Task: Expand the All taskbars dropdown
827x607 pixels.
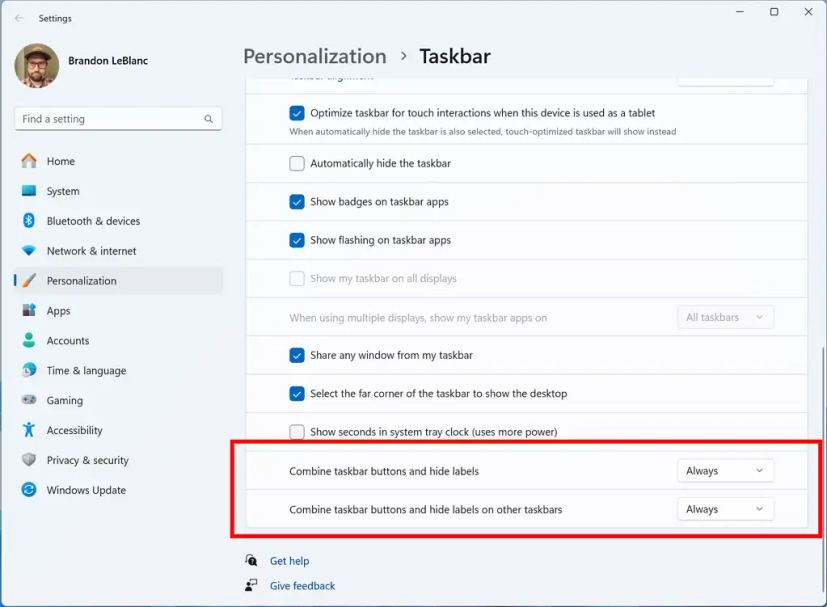Action: point(725,317)
